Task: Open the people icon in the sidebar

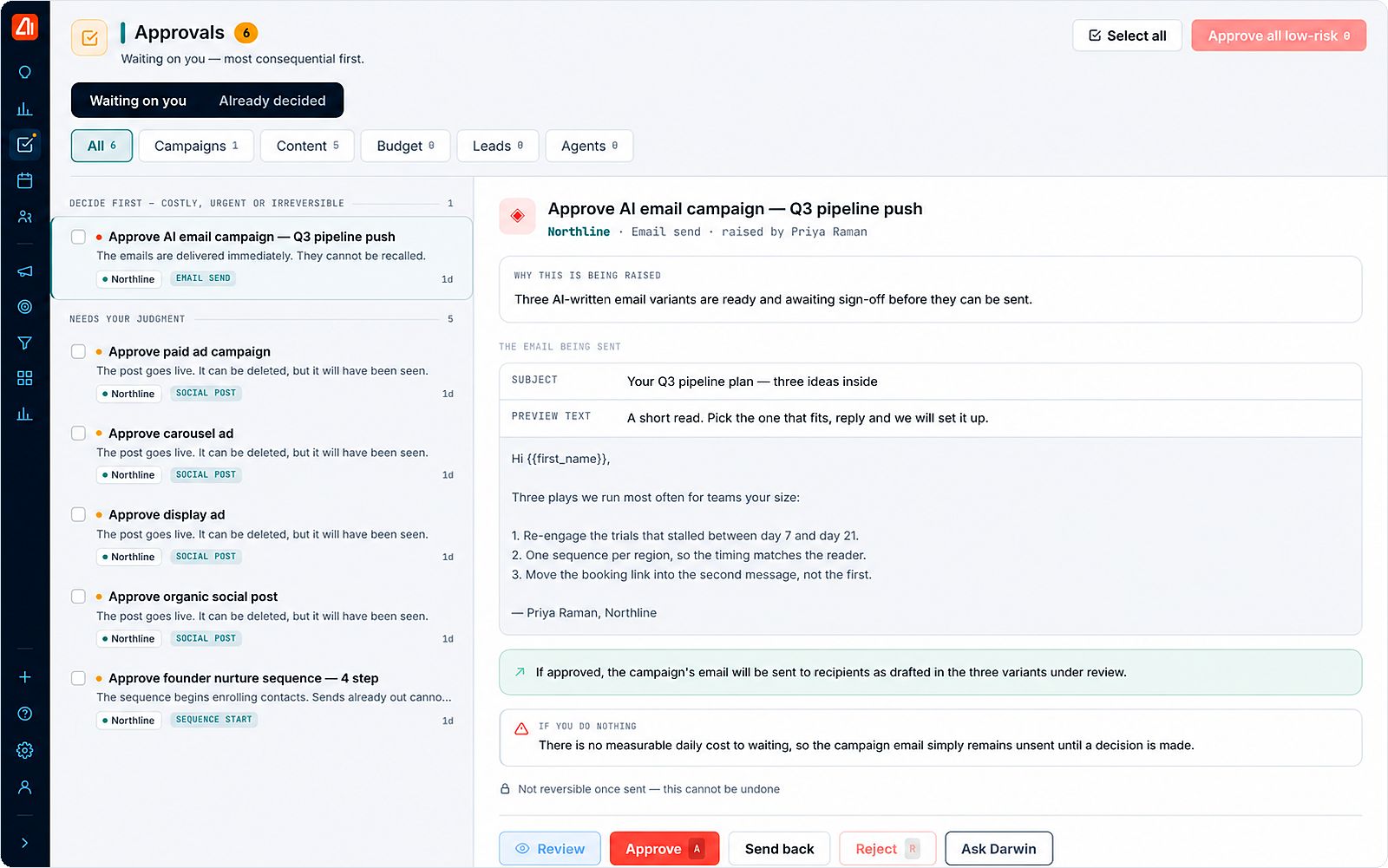Action: pos(25,217)
